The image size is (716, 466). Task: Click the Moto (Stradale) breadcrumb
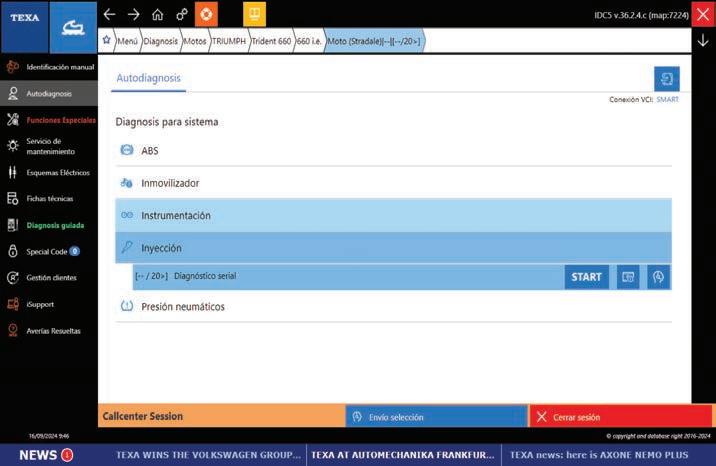[374, 41]
